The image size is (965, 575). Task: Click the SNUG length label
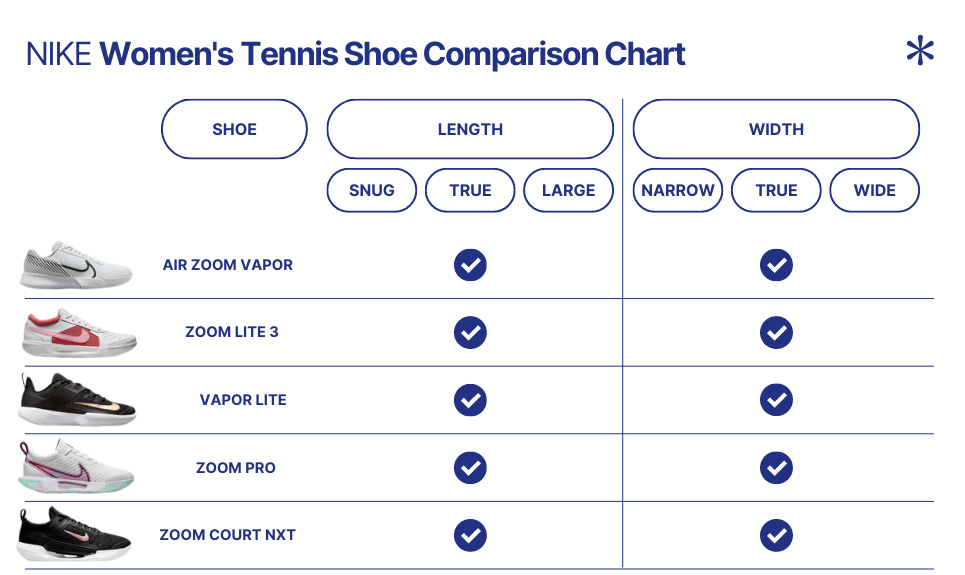click(x=372, y=190)
